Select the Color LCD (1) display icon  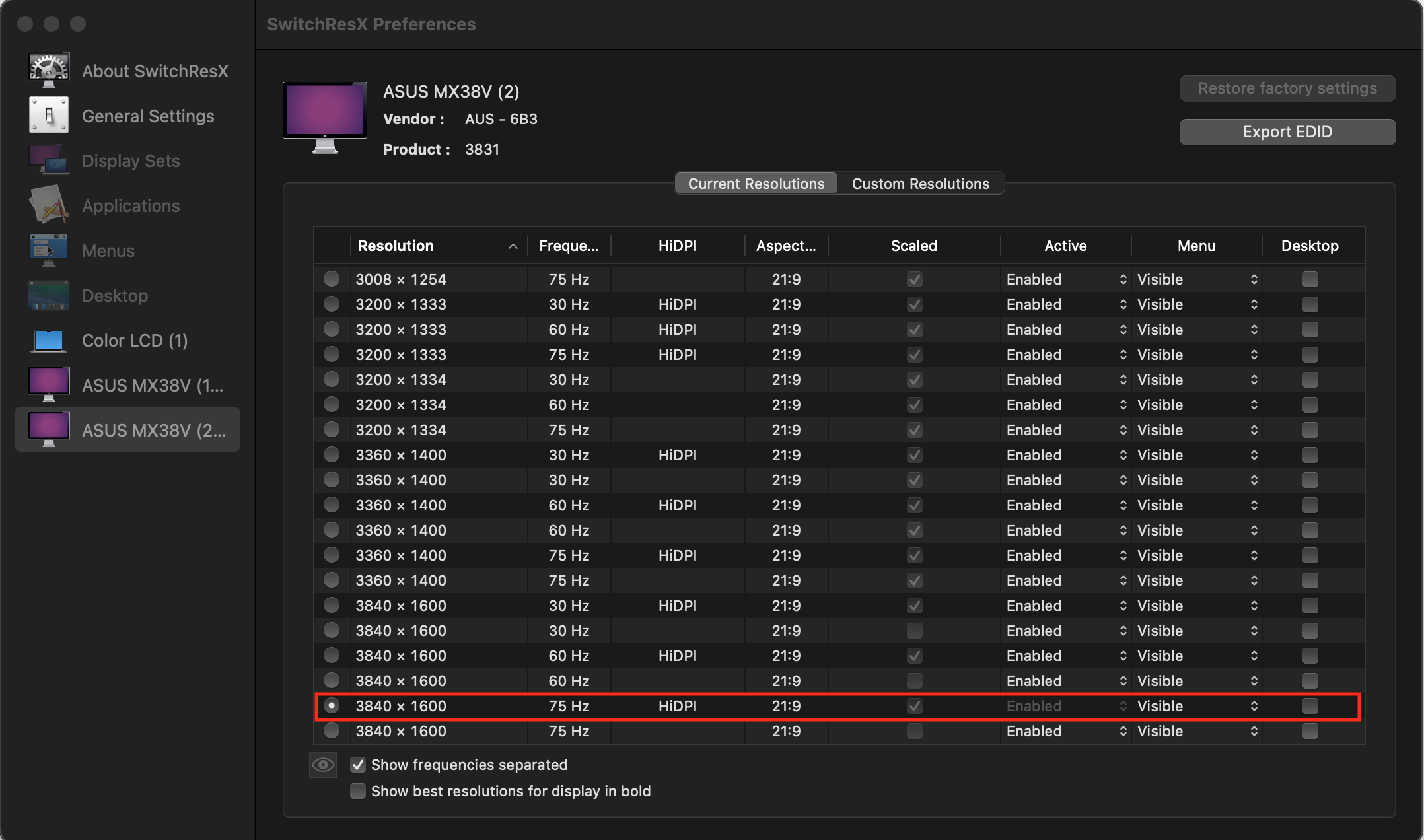click(x=48, y=340)
